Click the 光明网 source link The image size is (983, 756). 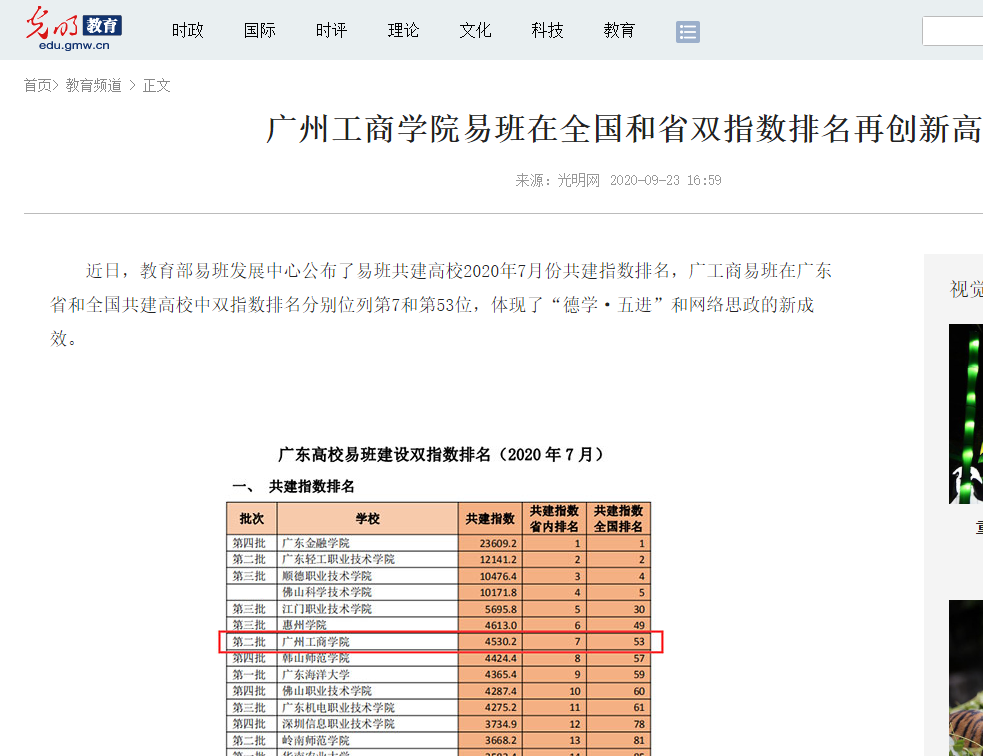click(578, 181)
